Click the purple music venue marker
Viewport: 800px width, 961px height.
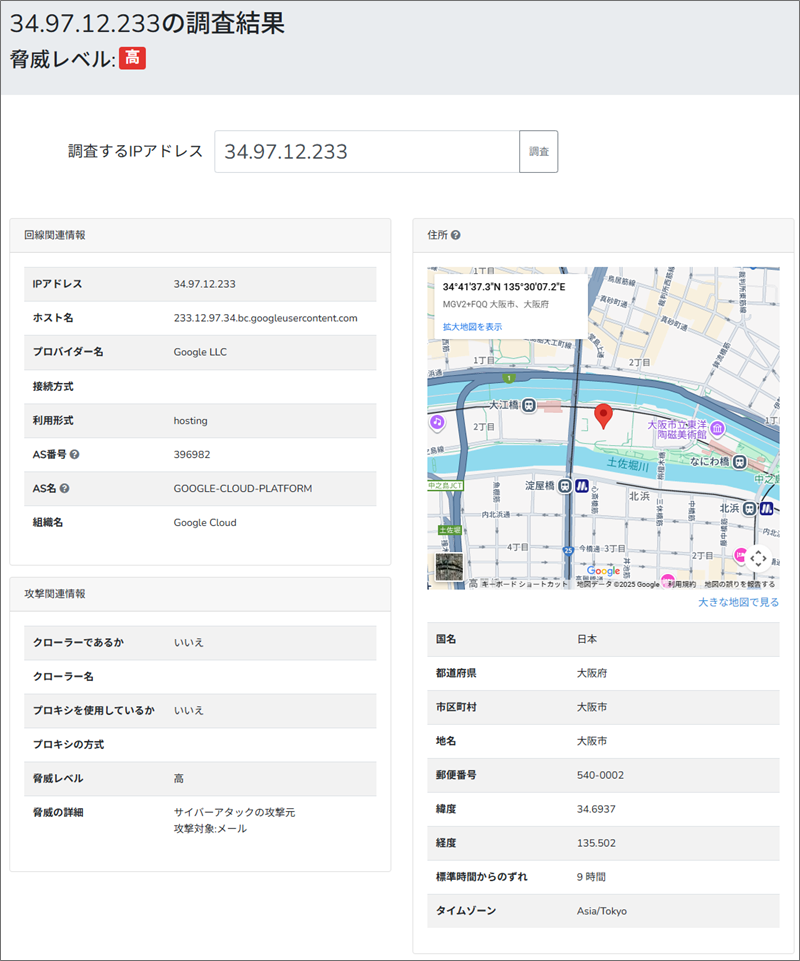pyautogui.click(x=436, y=422)
